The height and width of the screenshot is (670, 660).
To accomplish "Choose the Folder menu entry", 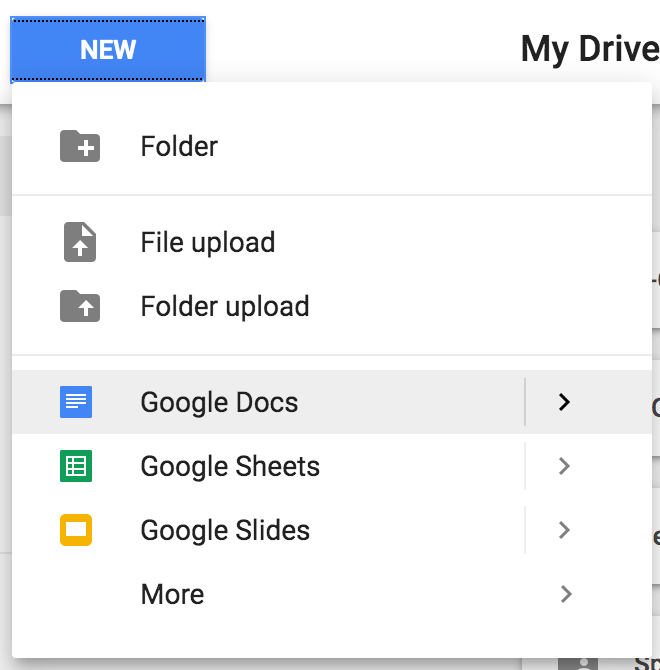I will click(332, 146).
